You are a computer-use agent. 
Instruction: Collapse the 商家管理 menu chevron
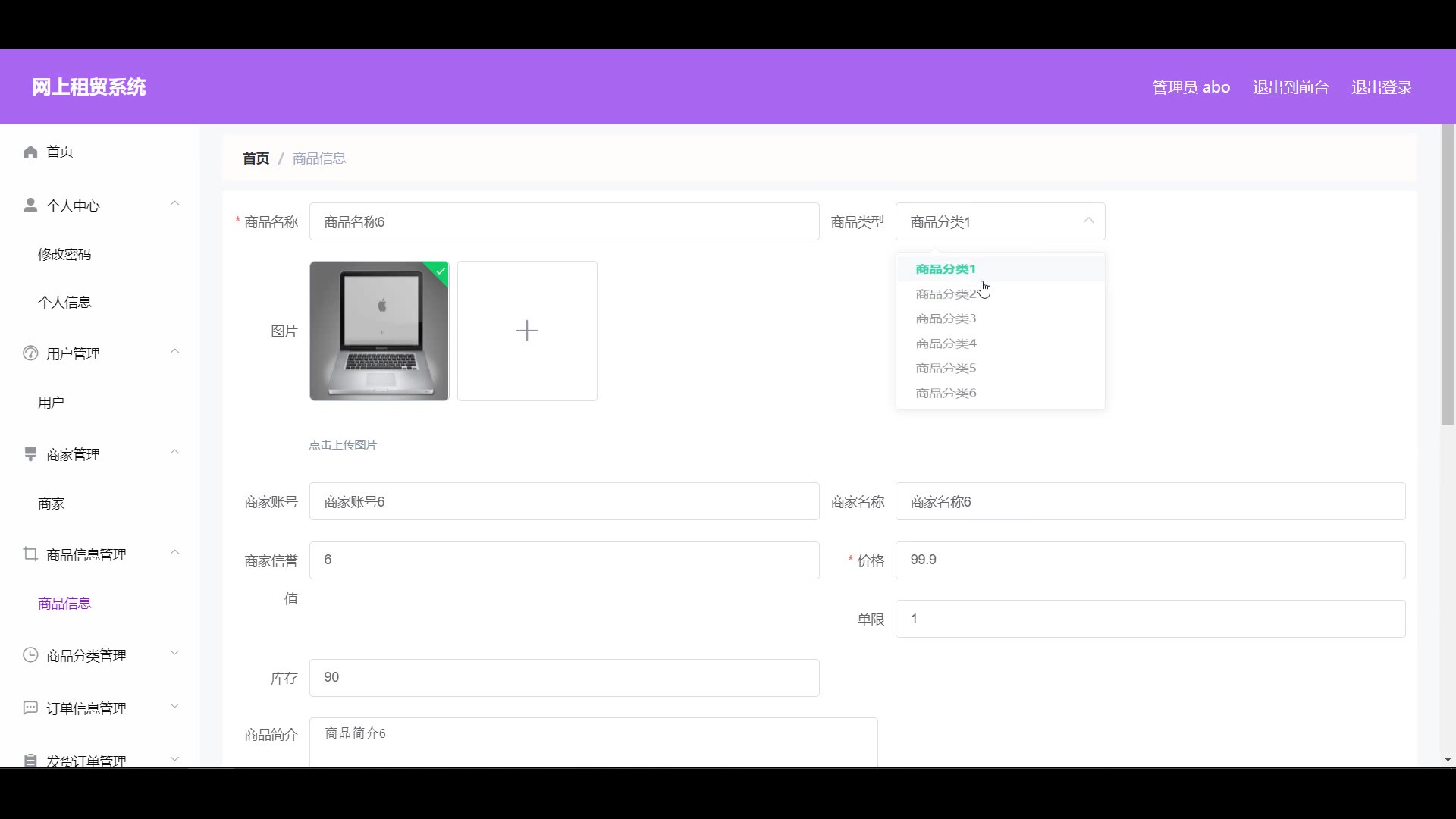(175, 452)
